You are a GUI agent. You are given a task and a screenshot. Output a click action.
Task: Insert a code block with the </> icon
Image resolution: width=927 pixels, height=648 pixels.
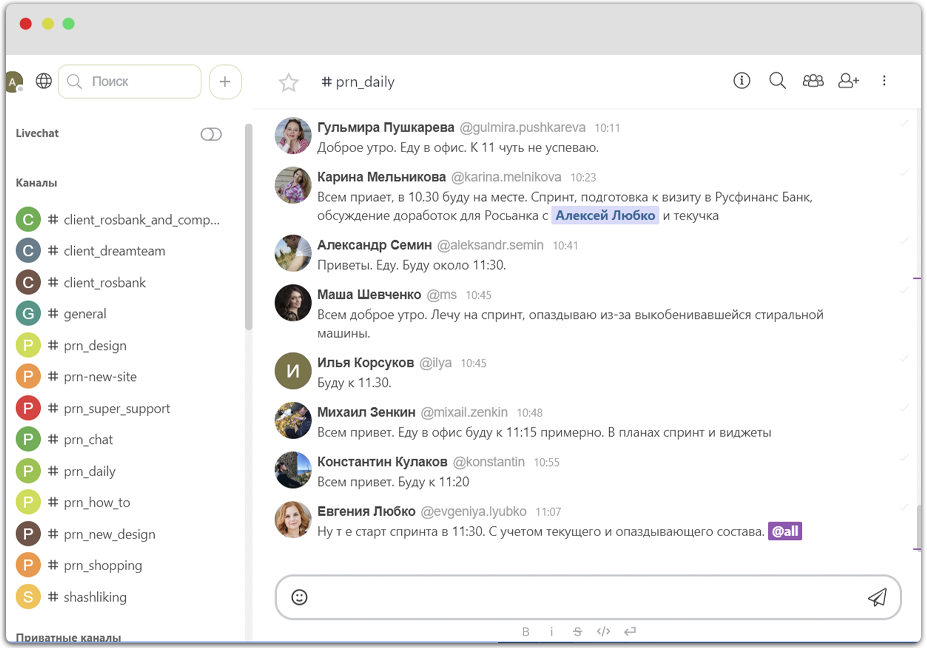point(603,631)
